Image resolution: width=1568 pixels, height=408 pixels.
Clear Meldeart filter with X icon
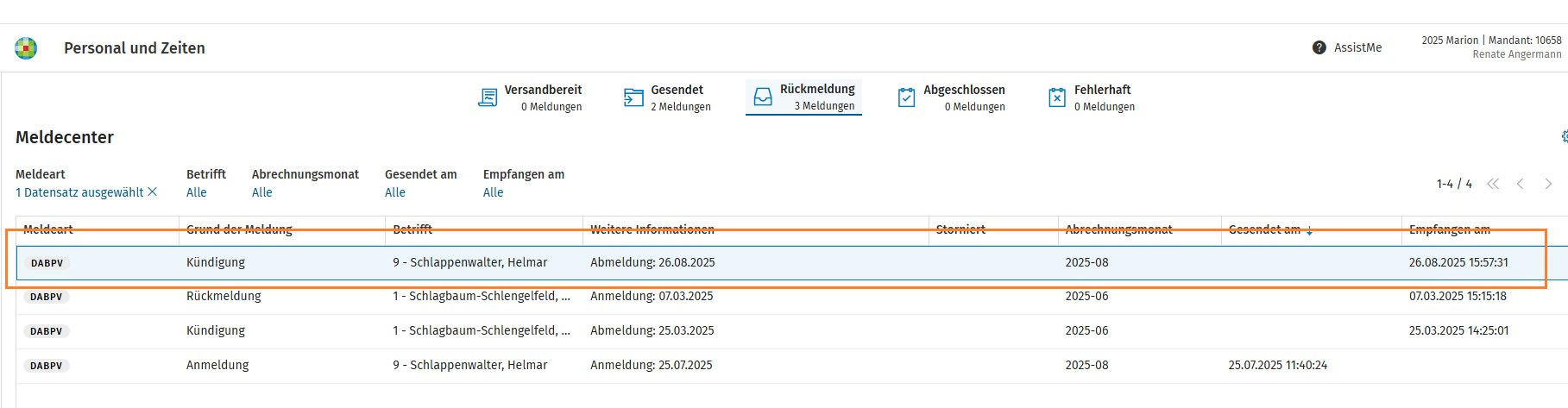(153, 191)
